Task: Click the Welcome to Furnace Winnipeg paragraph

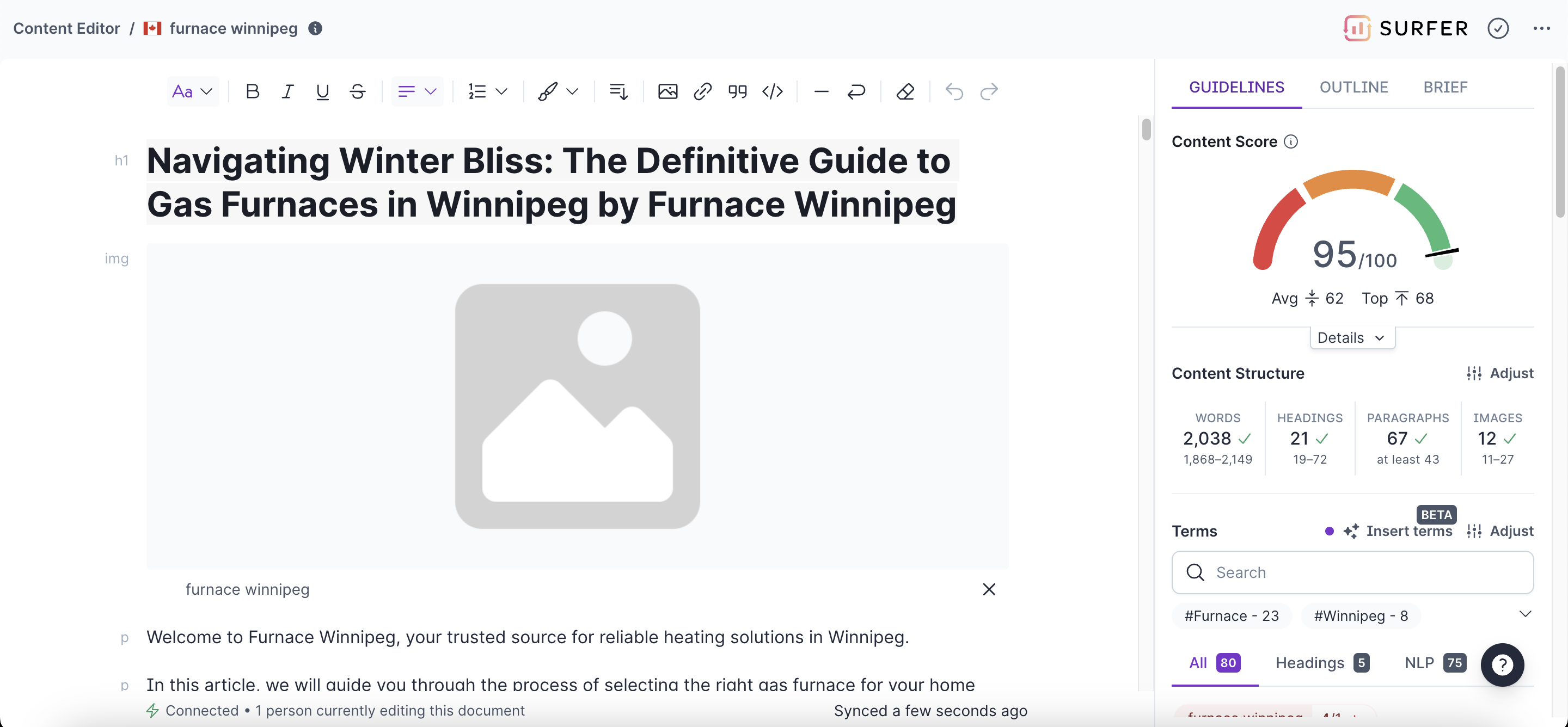Action: coord(527,638)
